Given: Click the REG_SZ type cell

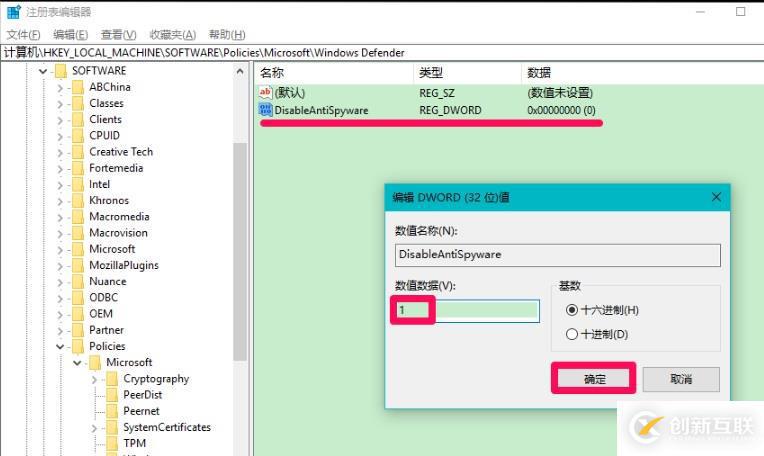Looking at the screenshot, I should pyautogui.click(x=437, y=93).
